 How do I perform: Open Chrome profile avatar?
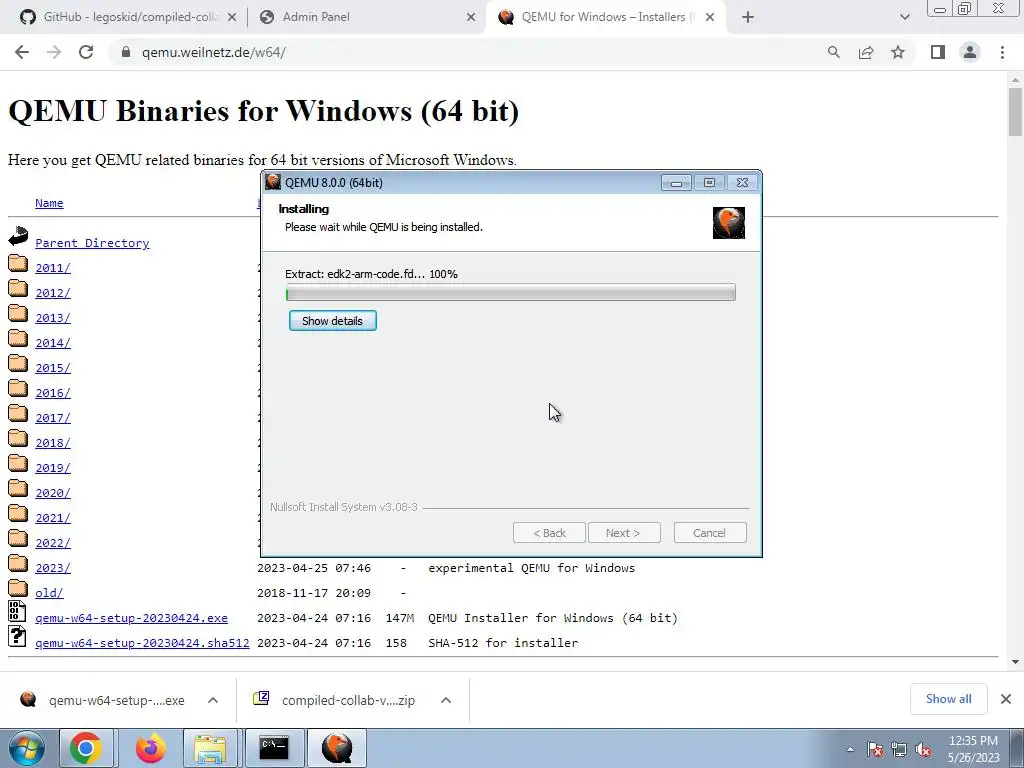[970, 52]
